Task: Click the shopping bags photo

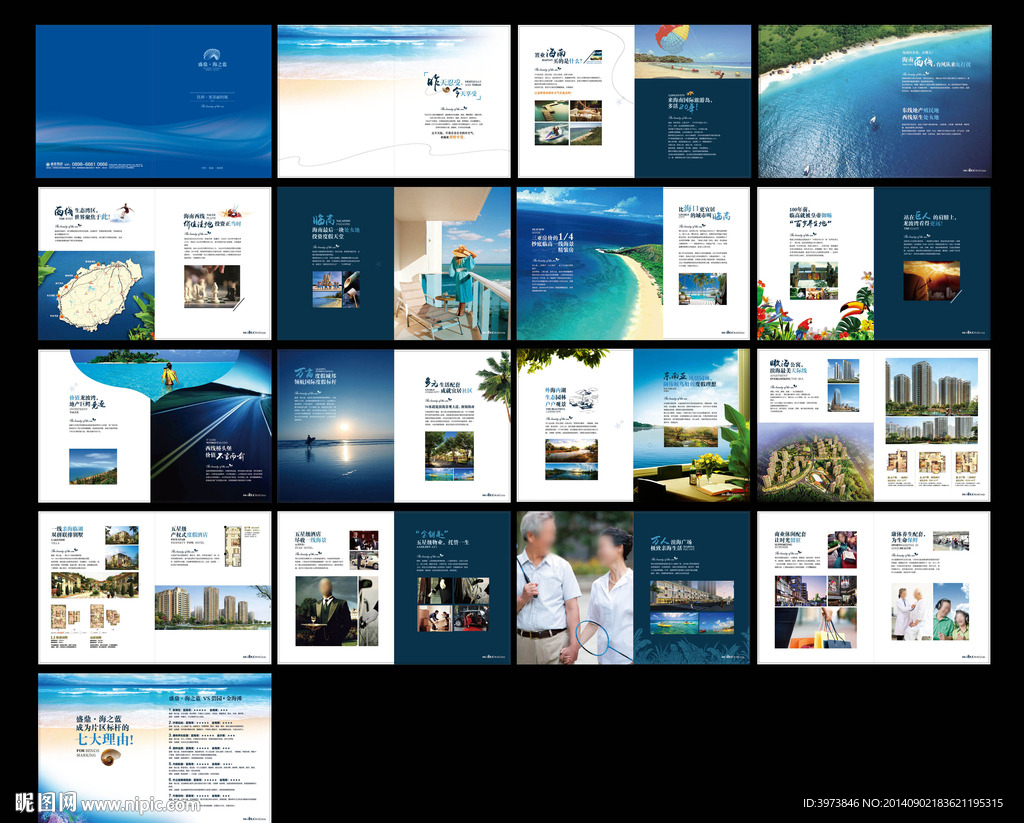Action: coord(816,628)
